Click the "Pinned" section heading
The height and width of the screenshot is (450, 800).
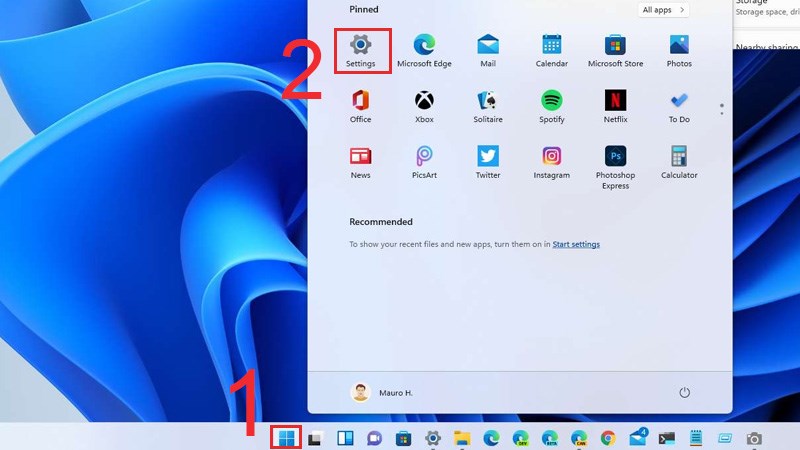click(364, 9)
